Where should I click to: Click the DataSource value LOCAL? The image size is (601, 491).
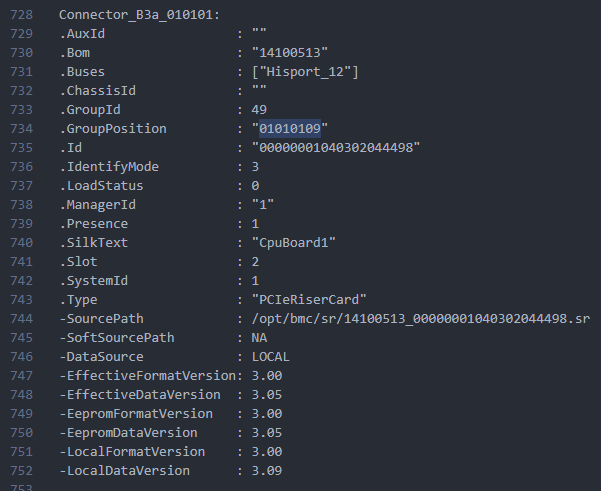pyautogui.click(x=271, y=357)
